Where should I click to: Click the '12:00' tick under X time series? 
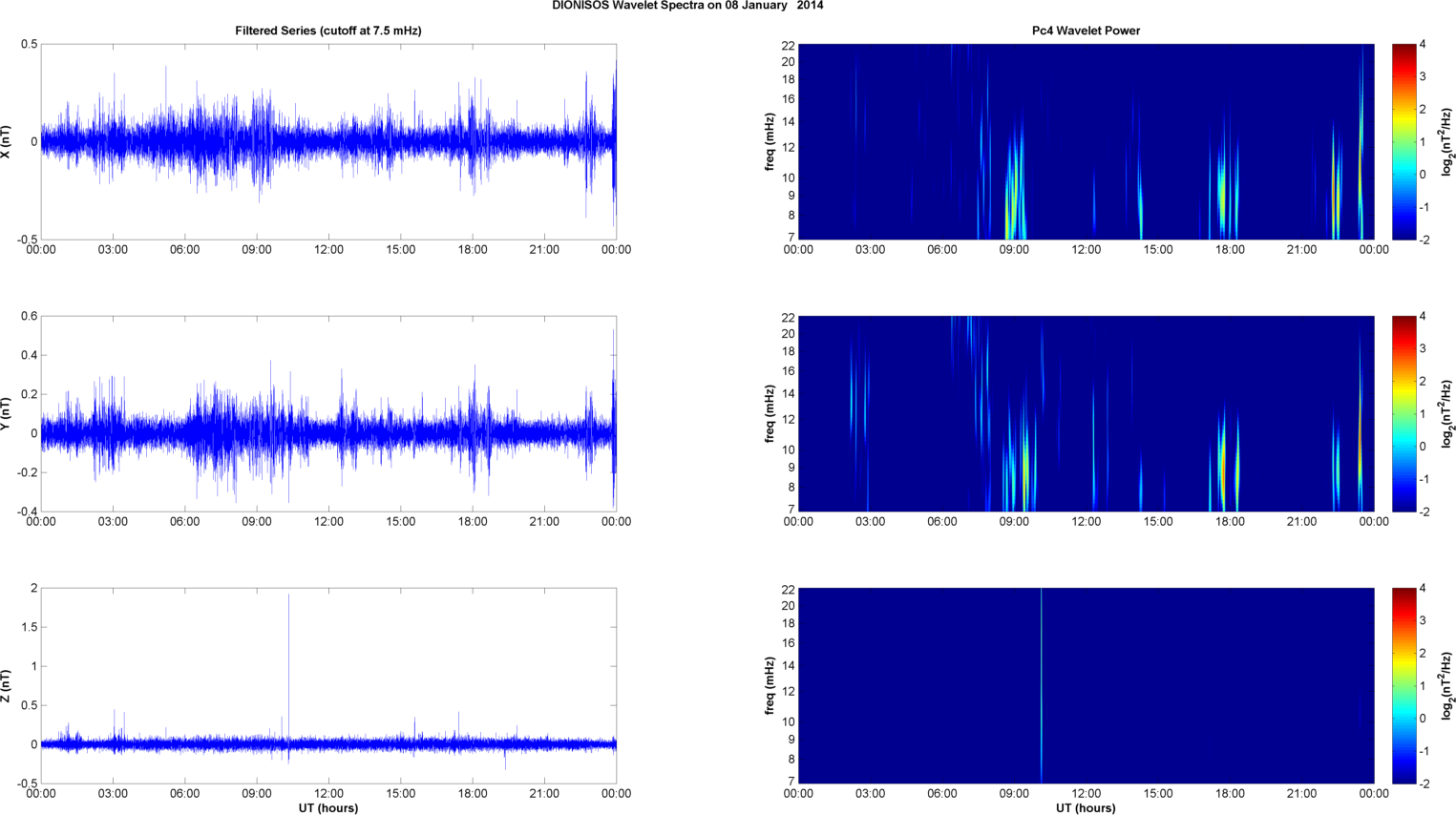[328, 250]
